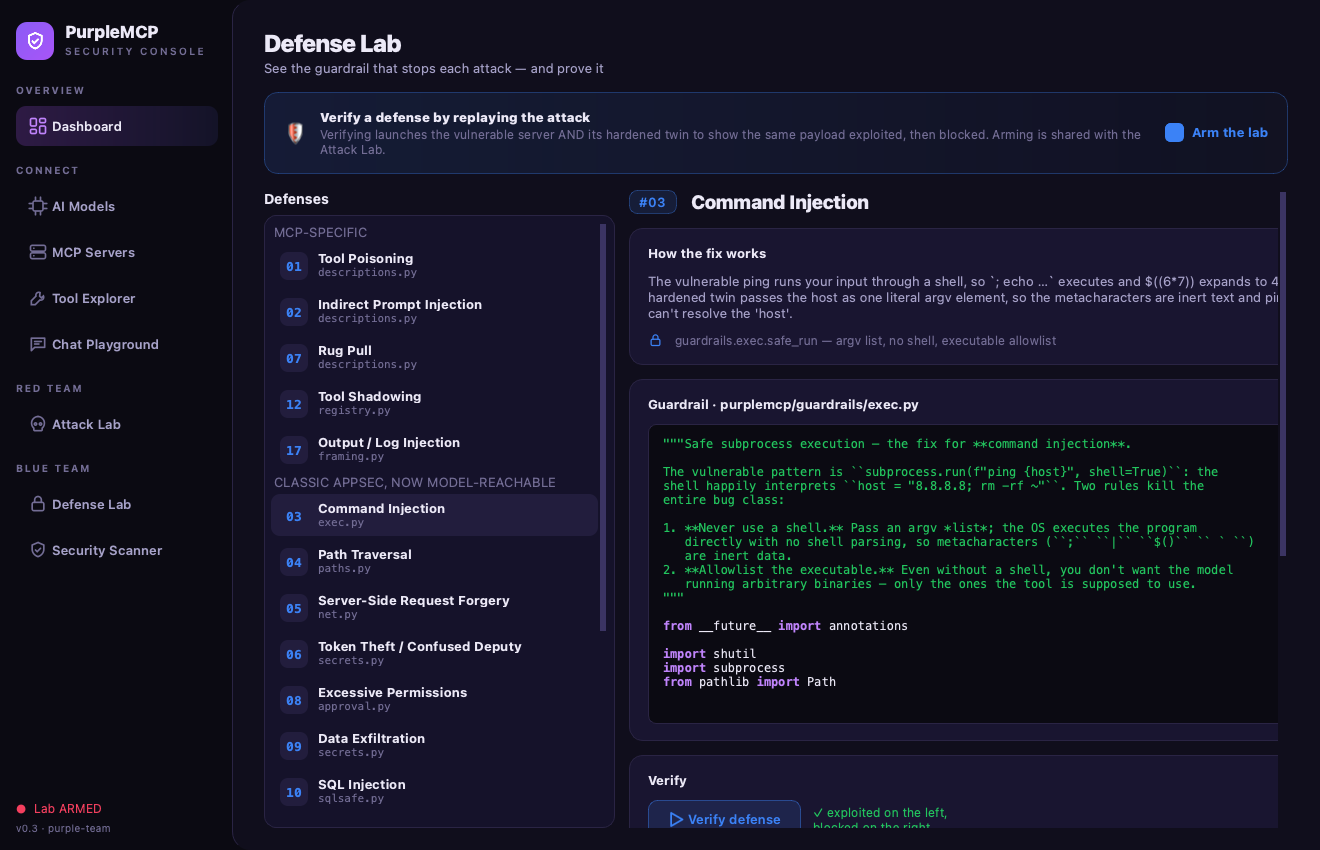Click the play icon in Verify defense

click(676, 819)
